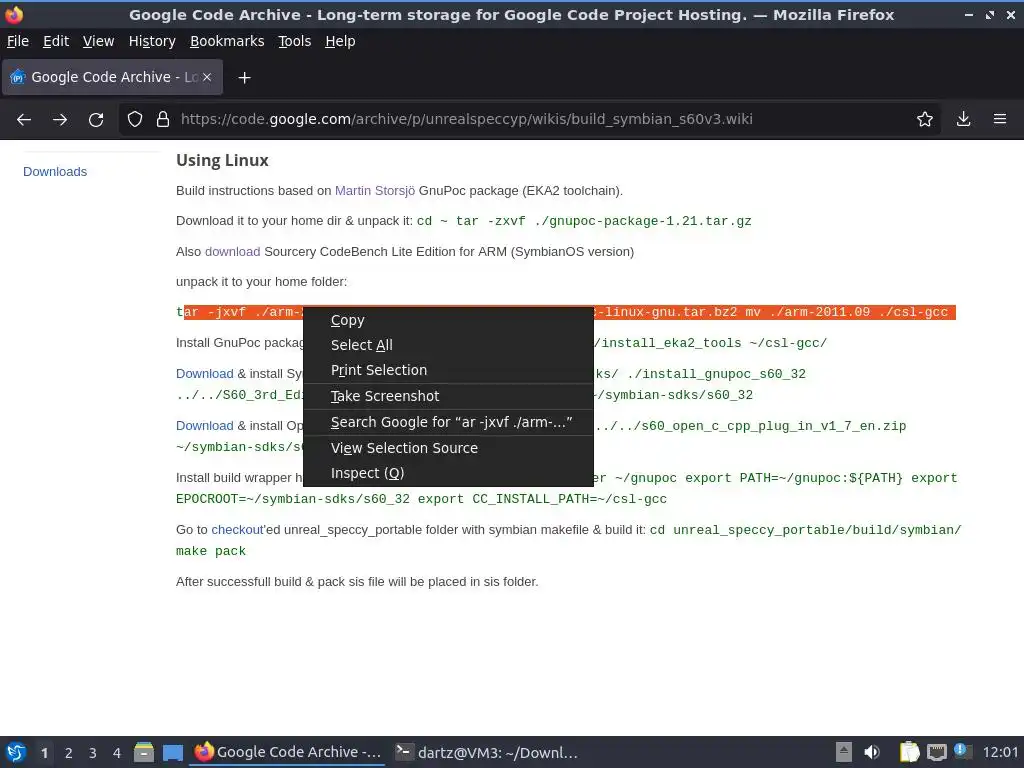Switch to dartz@VM3 terminal taskbar window
The width and height of the screenshot is (1024, 768).
[487, 752]
